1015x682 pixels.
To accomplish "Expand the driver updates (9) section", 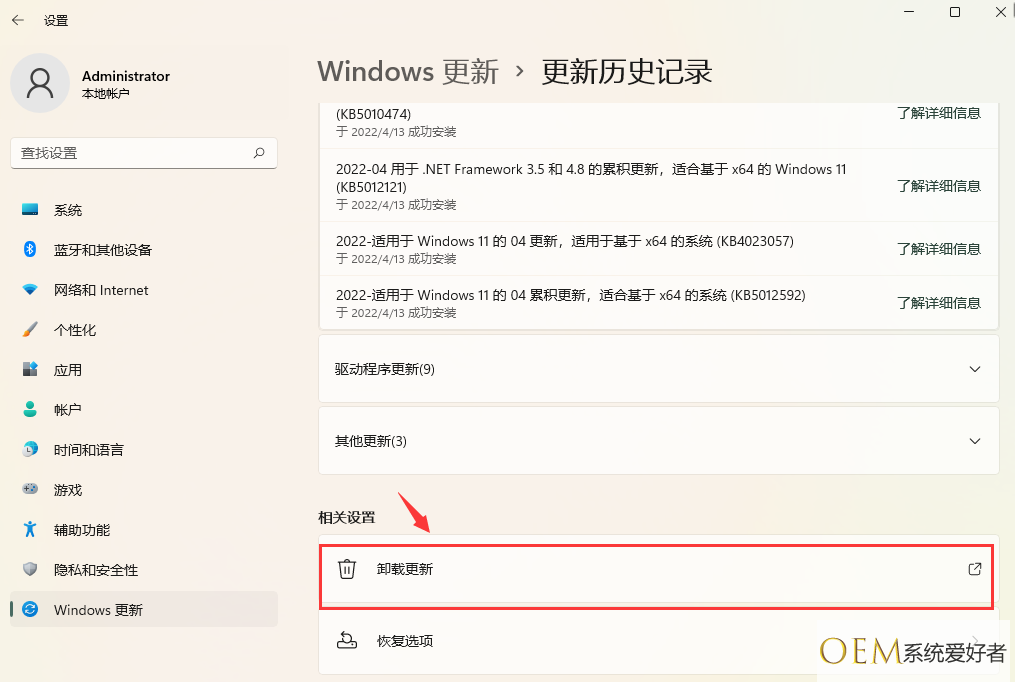I will click(x=975, y=369).
